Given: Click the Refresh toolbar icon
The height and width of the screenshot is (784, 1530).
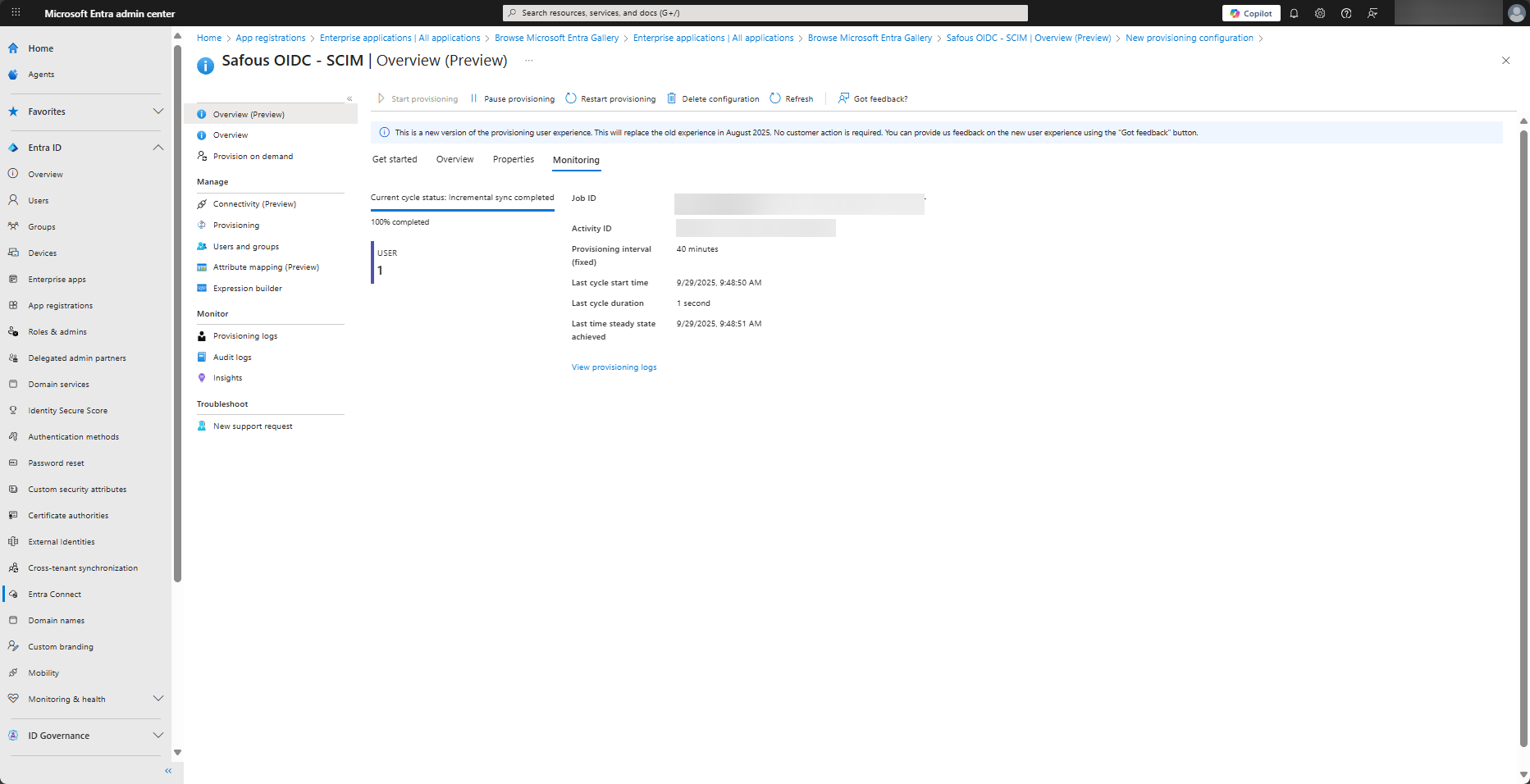Looking at the screenshot, I should 775,98.
